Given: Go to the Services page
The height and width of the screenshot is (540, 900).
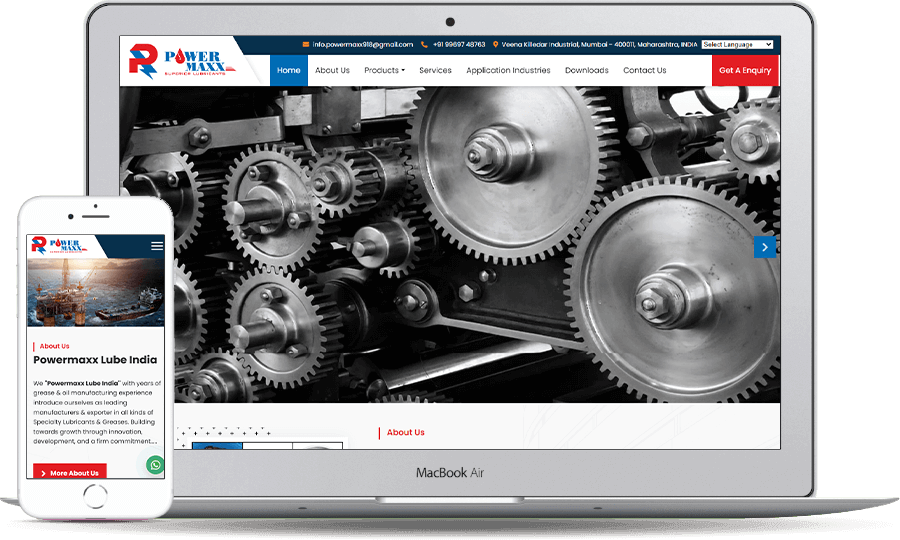Looking at the screenshot, I should 435,70.
